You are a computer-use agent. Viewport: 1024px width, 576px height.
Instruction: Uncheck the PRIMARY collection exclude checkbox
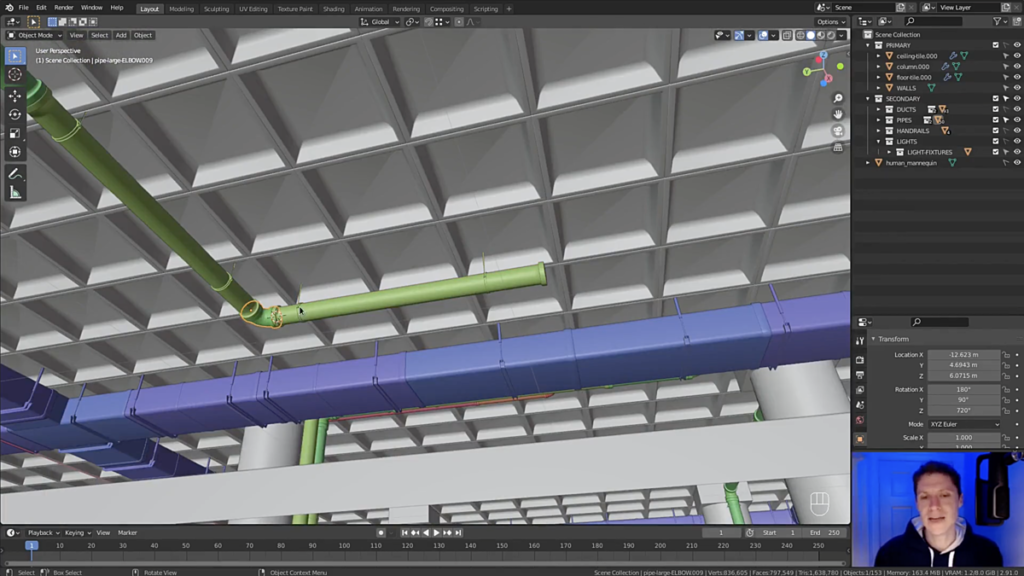pyautogui.click(x=995, y=45)
